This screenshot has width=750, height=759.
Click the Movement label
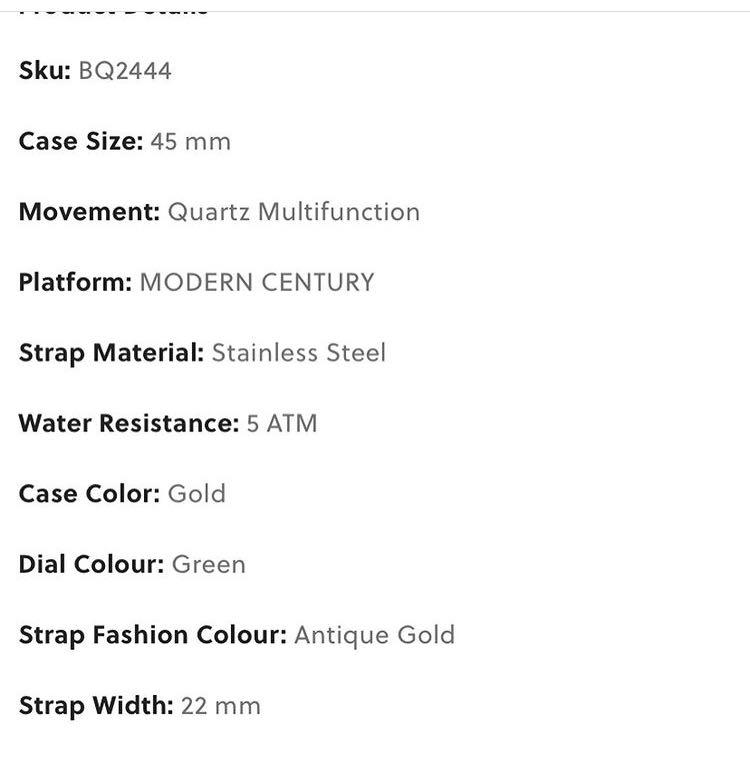pyautogui.click(x=90, y=212)
